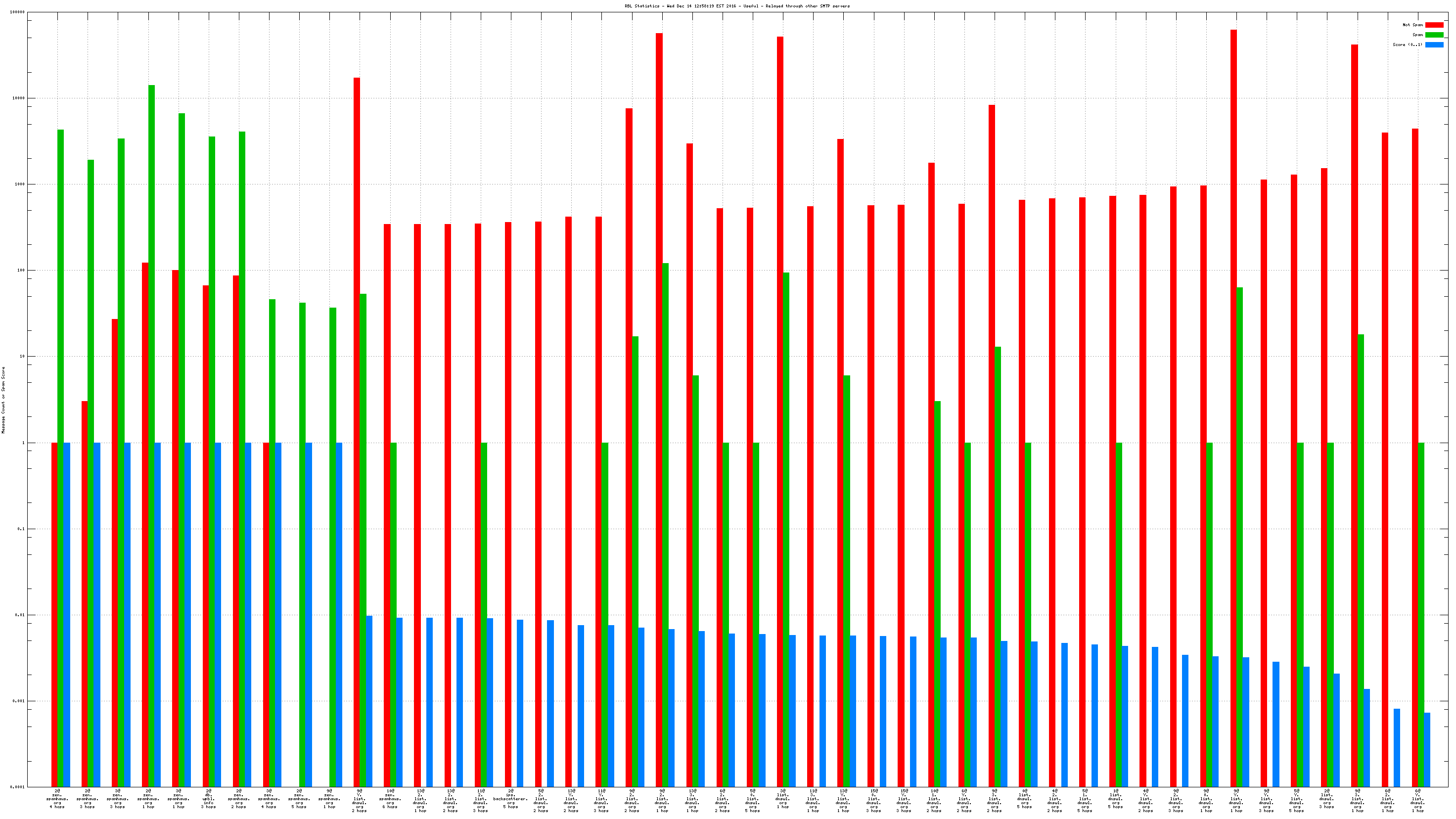Click the 'Message Count or Spam Score' axis title
The height and width of the screenshot is (819, 1456).
pyautogui.click(x=3, y=400)
